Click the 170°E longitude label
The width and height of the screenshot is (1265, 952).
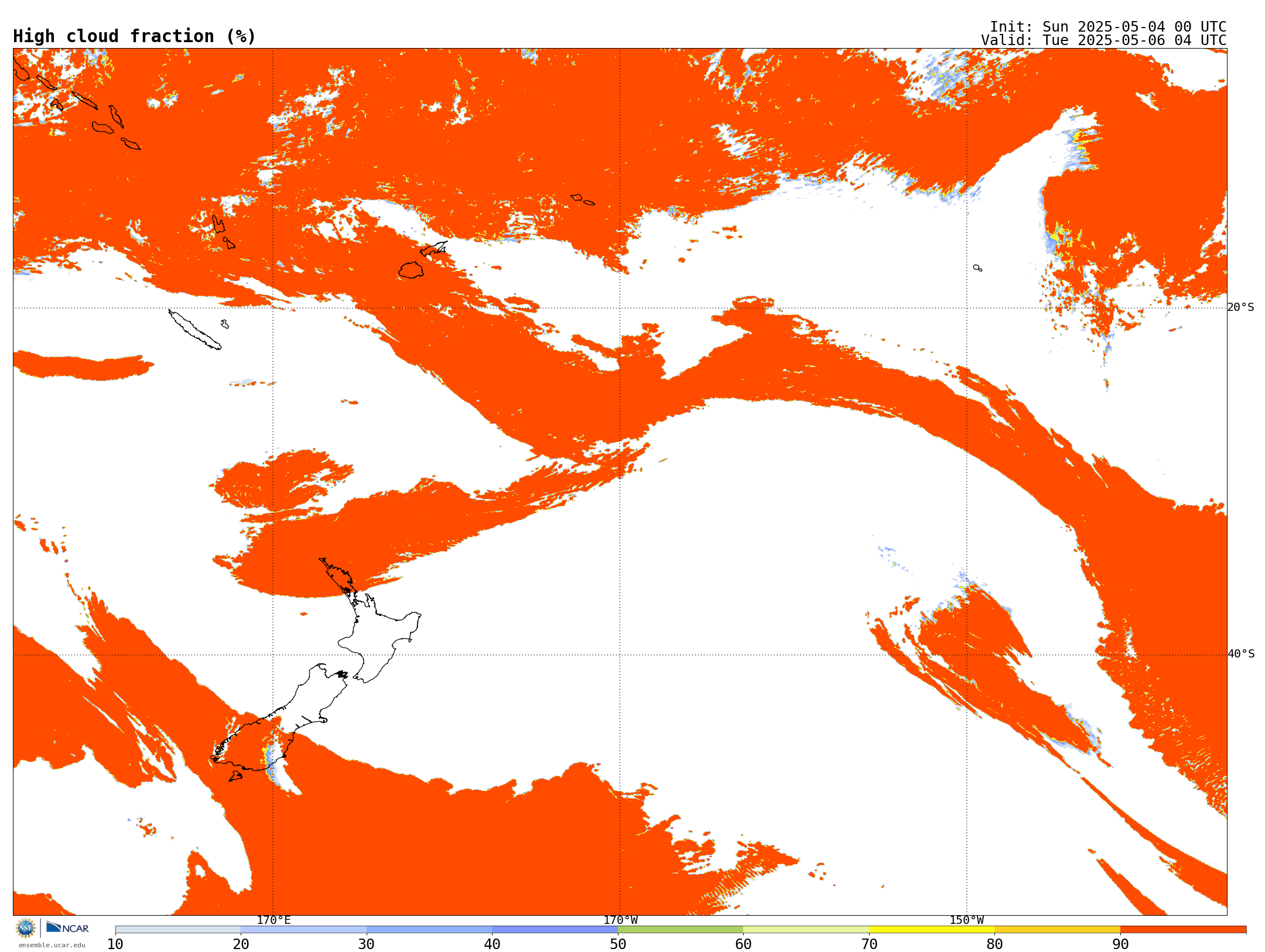(273, 920)
